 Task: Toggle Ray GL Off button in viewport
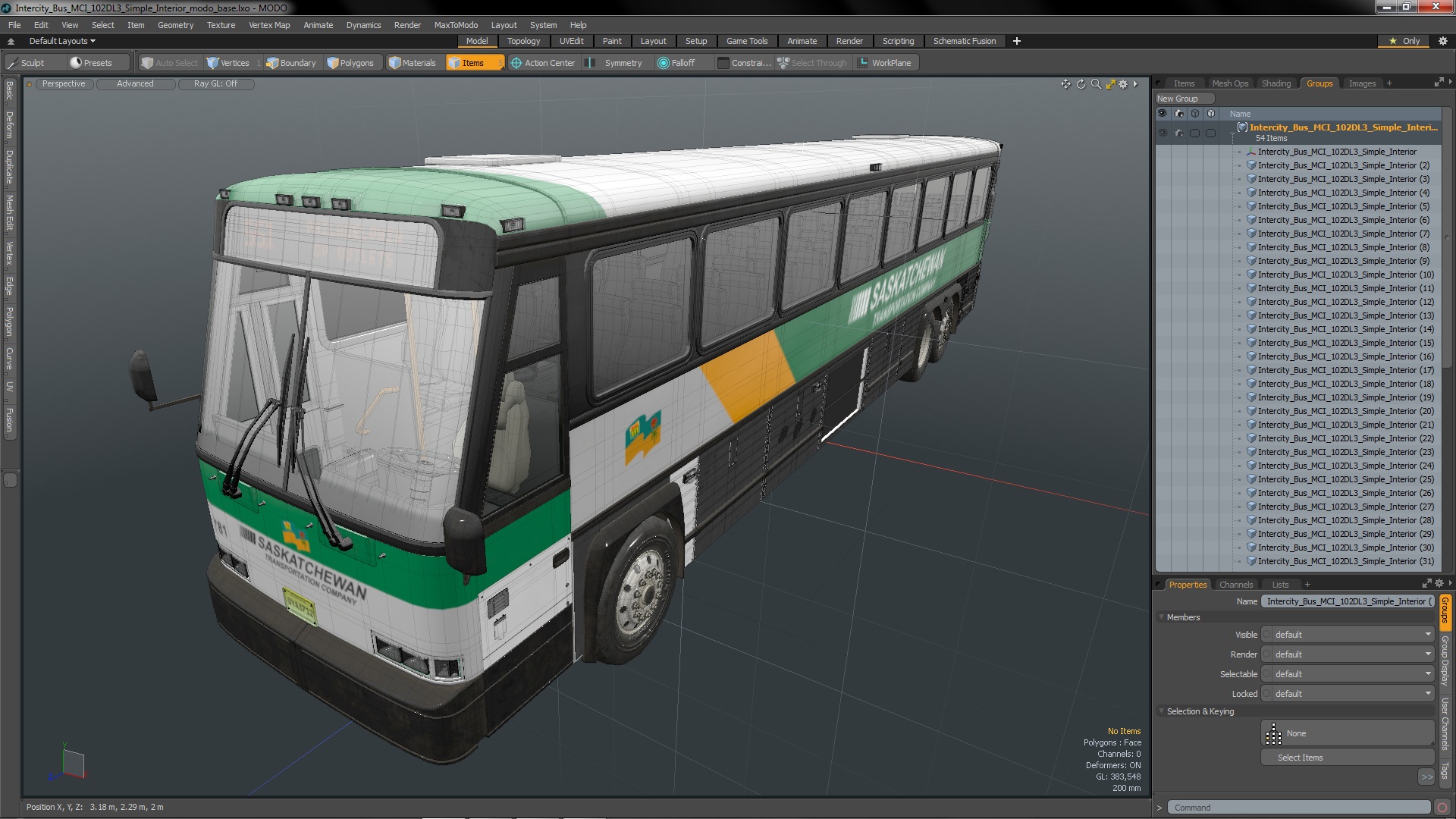pos(215,84)
